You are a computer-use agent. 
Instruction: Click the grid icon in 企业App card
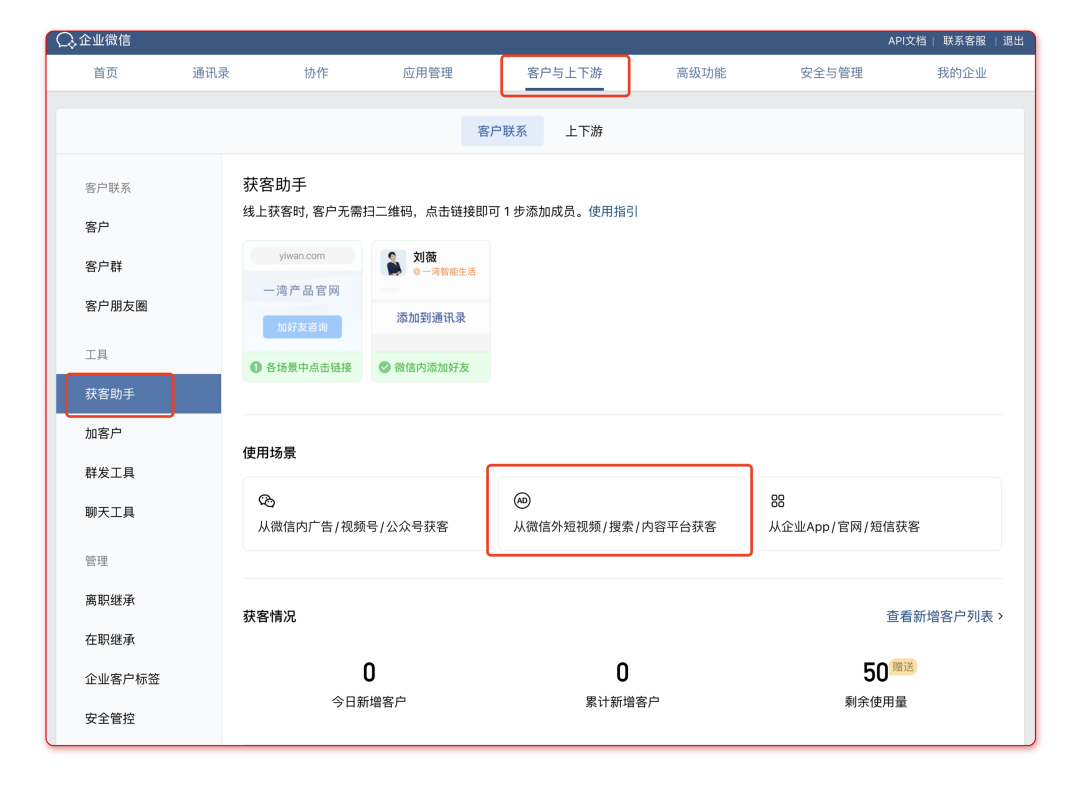(x=777, y=501)
